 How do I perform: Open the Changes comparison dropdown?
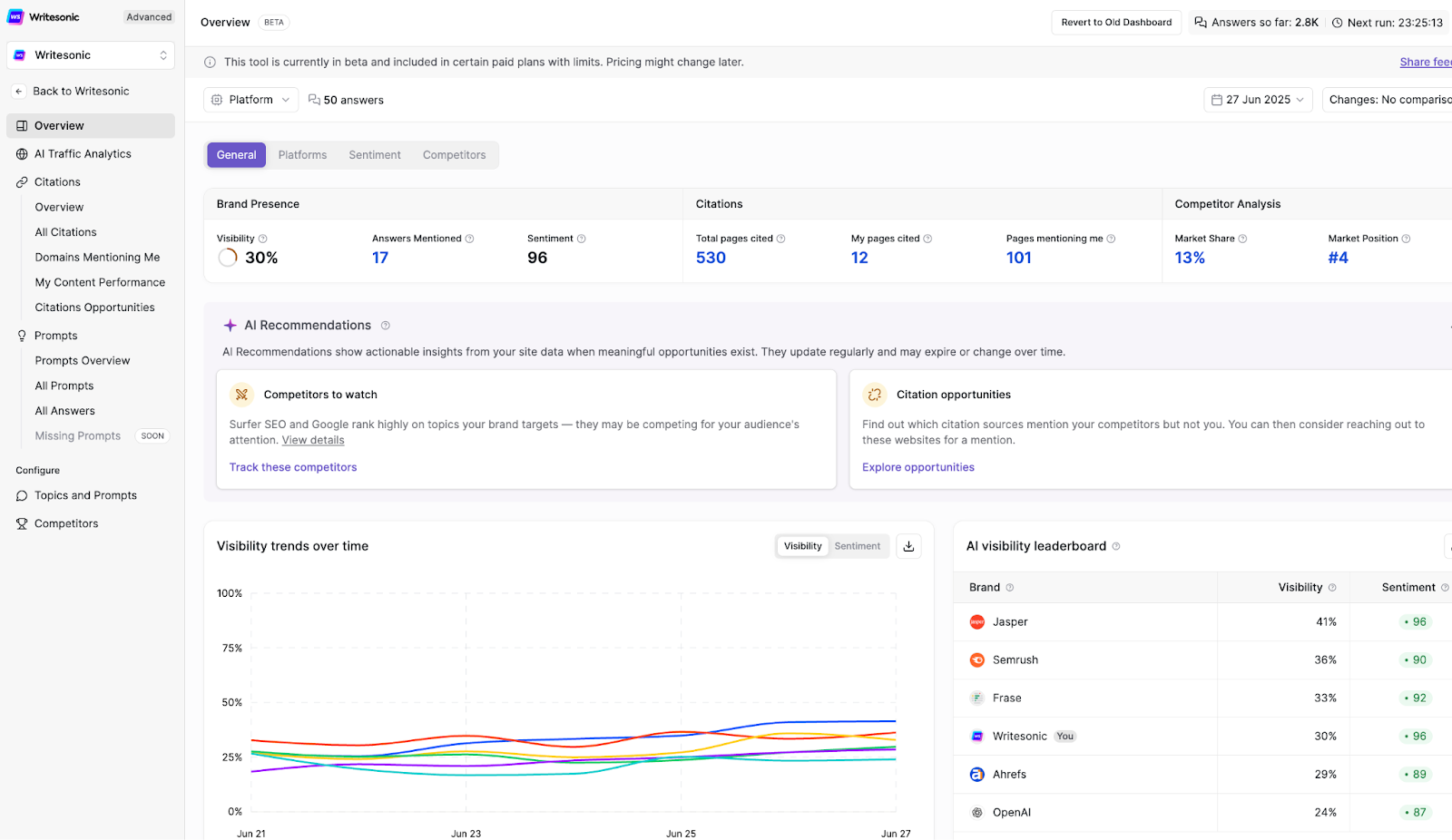pos(1388,100)
